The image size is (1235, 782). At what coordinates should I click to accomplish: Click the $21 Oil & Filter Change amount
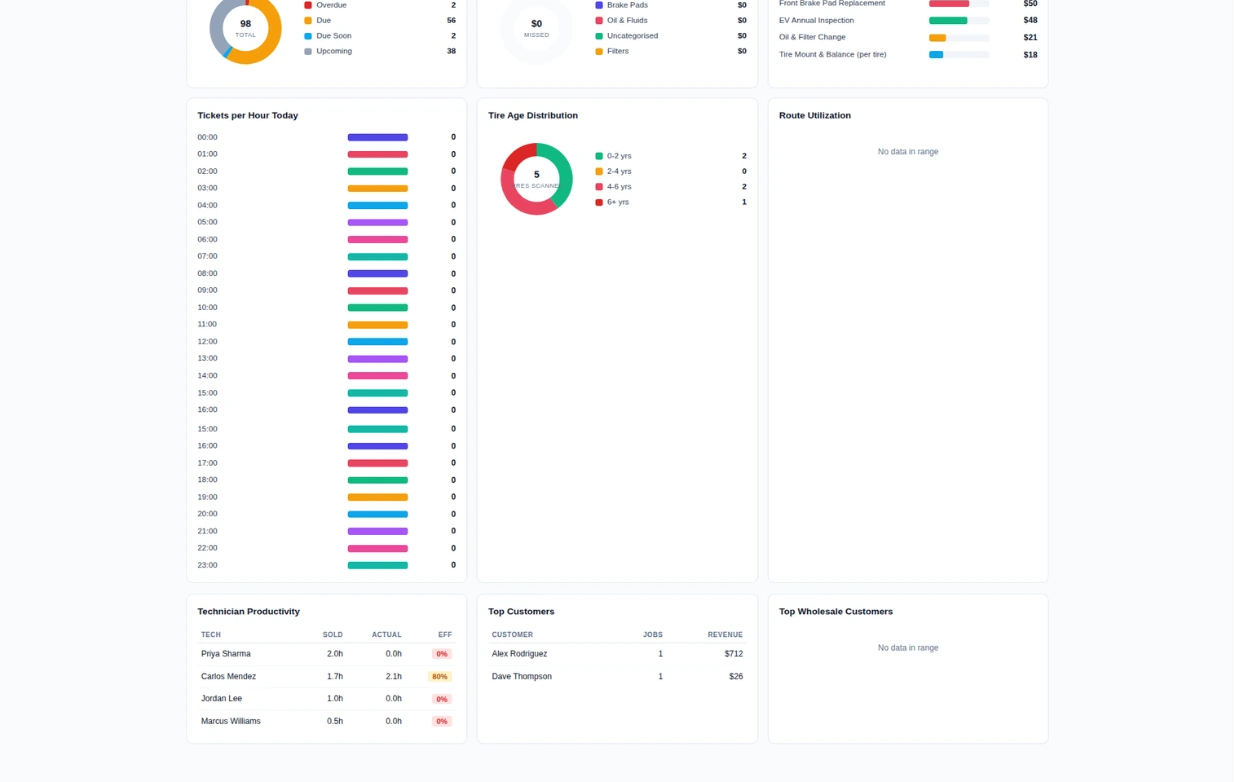pyautogui.click(x=1030, y=38)
